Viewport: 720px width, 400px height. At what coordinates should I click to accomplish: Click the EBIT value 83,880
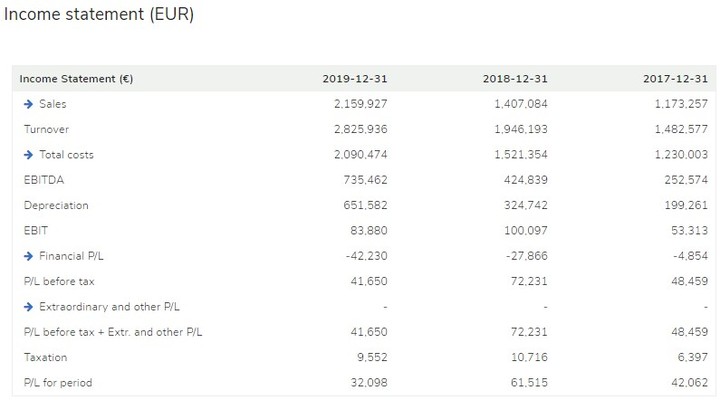(x=369, y=230)
